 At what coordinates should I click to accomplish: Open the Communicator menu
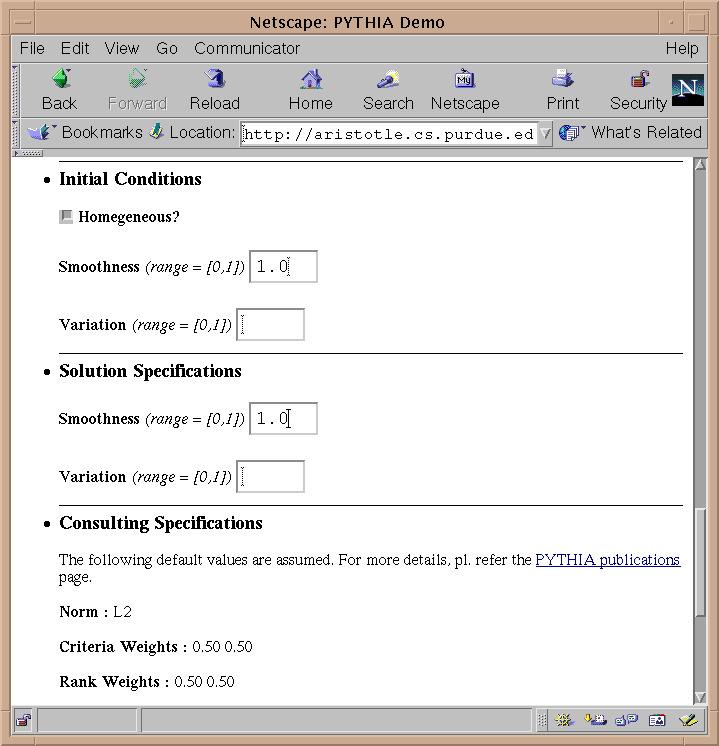click(246, 49)
